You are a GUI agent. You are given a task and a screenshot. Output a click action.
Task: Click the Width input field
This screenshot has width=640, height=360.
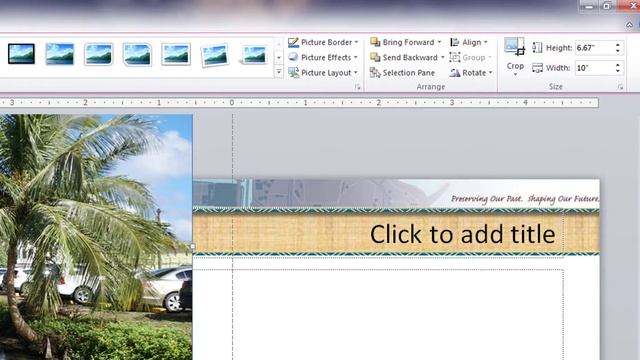coord(594,68)
